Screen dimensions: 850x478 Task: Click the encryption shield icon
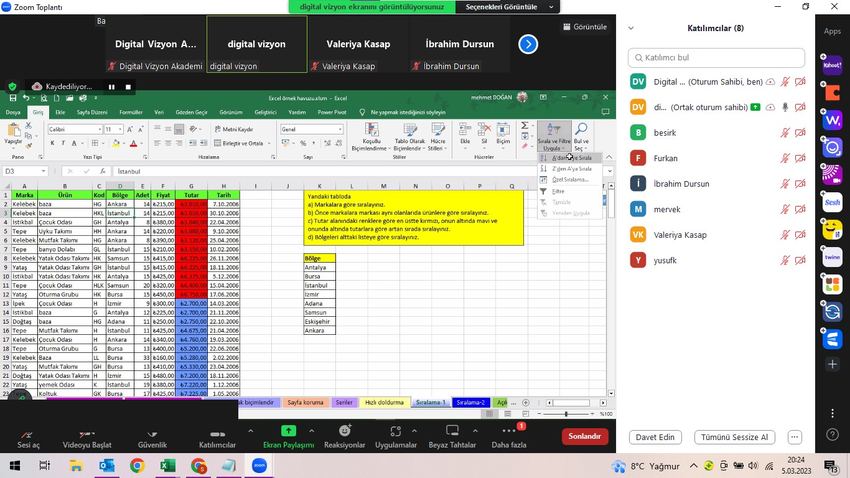coord(12,86)
